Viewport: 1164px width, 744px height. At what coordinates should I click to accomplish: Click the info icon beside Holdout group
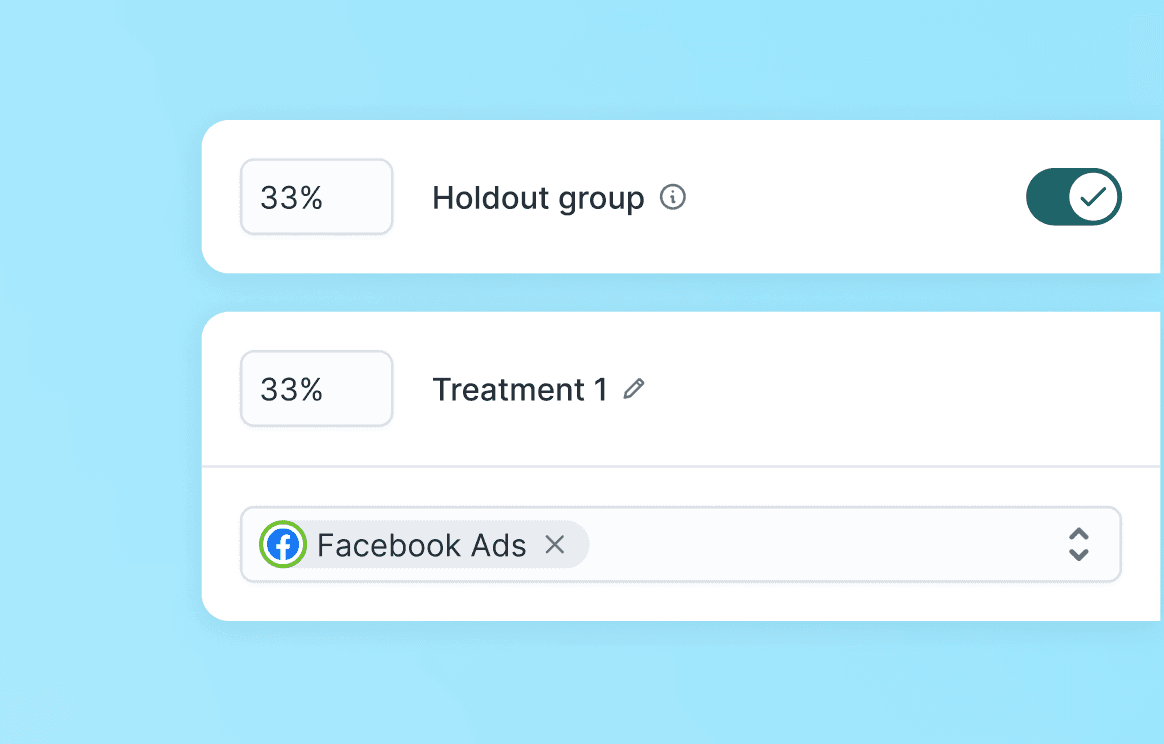tap(673, 197)
